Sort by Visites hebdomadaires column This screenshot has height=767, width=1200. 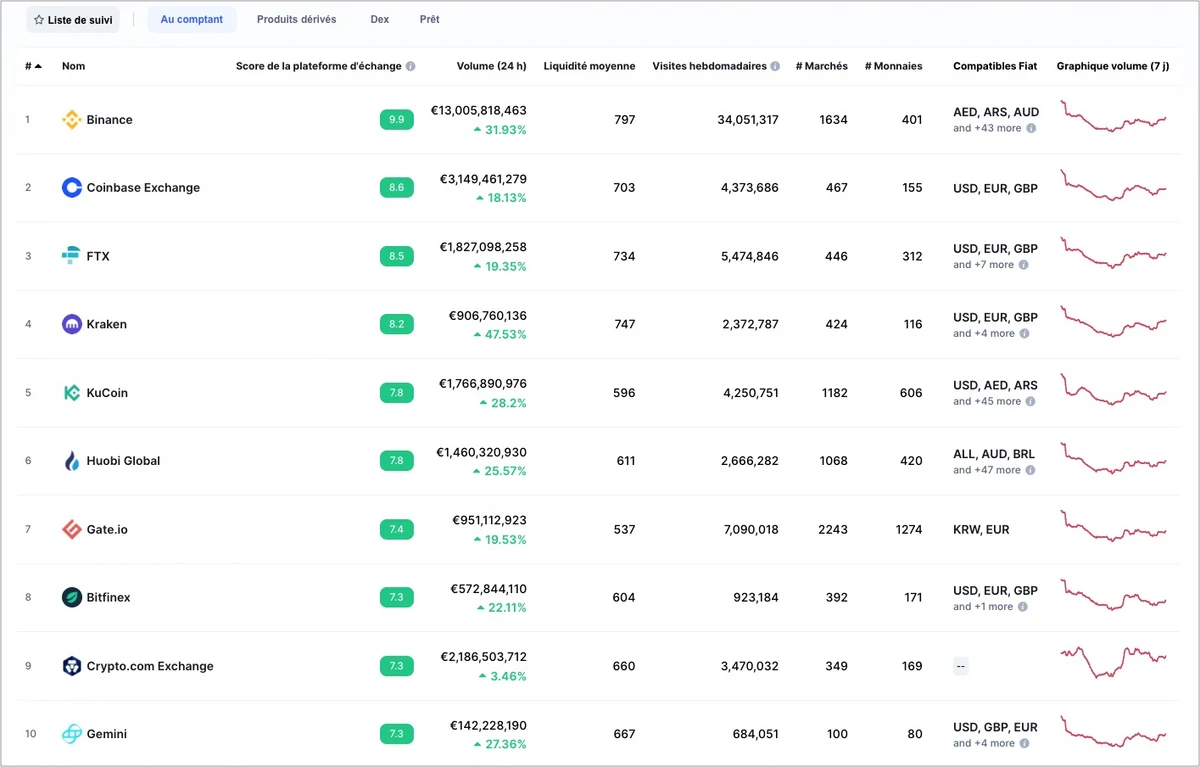tap(710, 66)
